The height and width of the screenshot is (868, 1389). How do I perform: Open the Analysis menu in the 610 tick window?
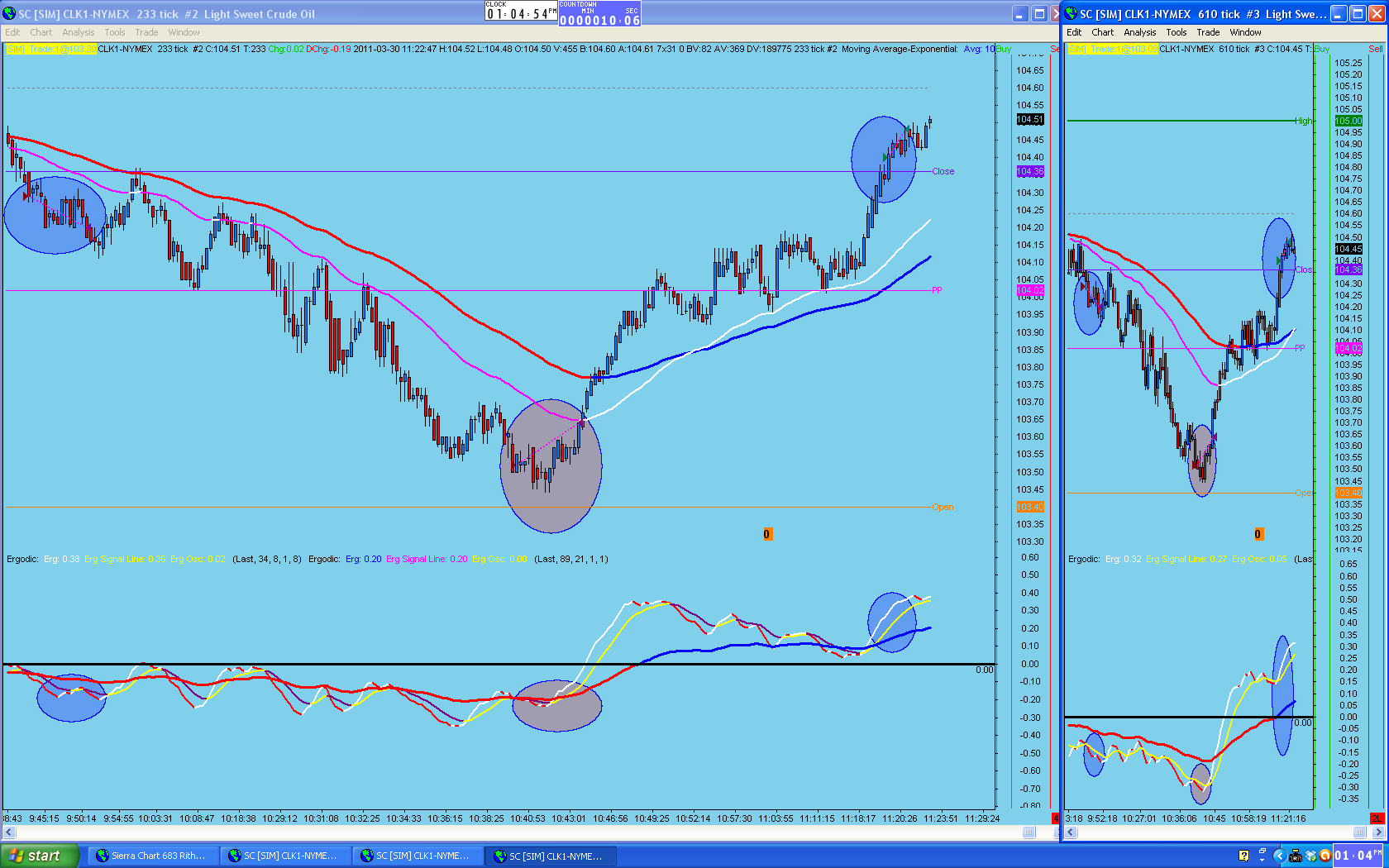(x=1140, y=32)
